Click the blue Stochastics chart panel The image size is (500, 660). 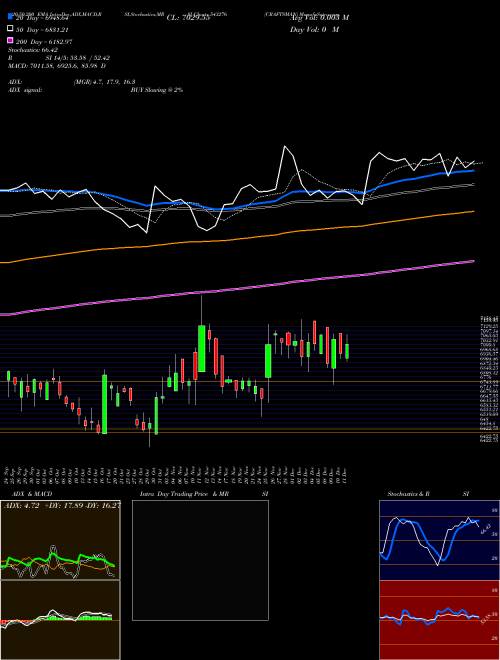point(439,540)
